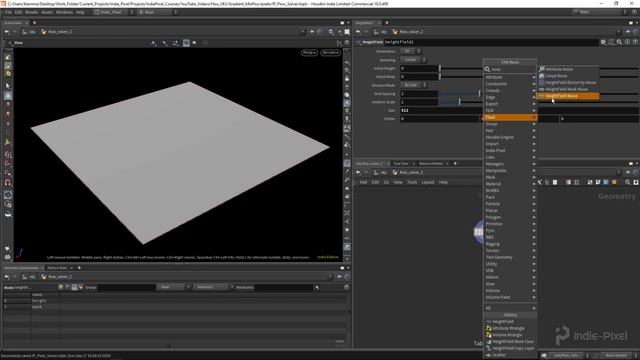Expand the Volume Paint category
The image size is (640, 360).
(510, 297)
